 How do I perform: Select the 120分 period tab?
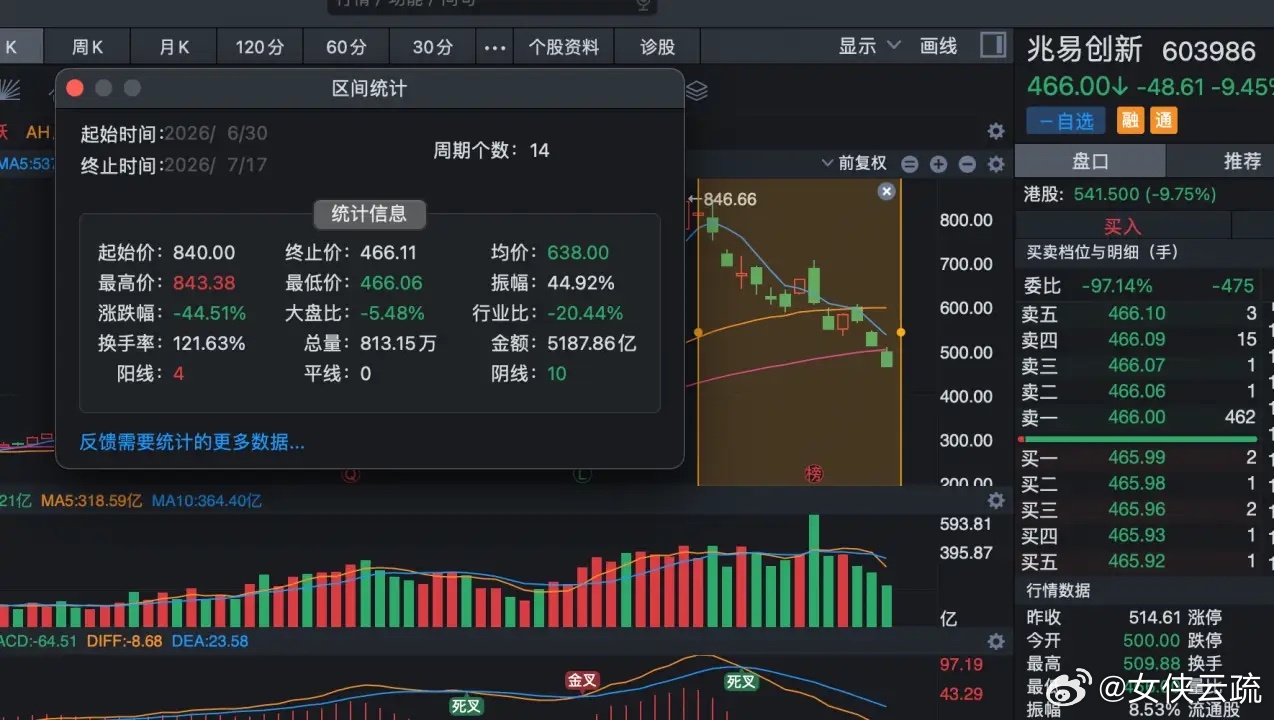[260, 47]
